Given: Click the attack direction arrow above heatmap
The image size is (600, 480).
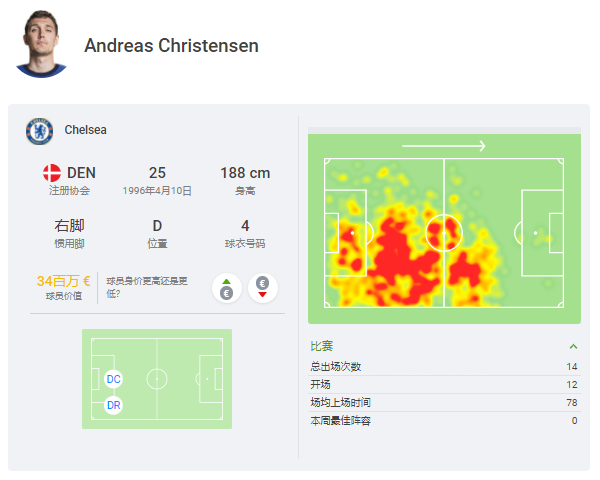Looking at the screenshot, I should tap(443, 146).
